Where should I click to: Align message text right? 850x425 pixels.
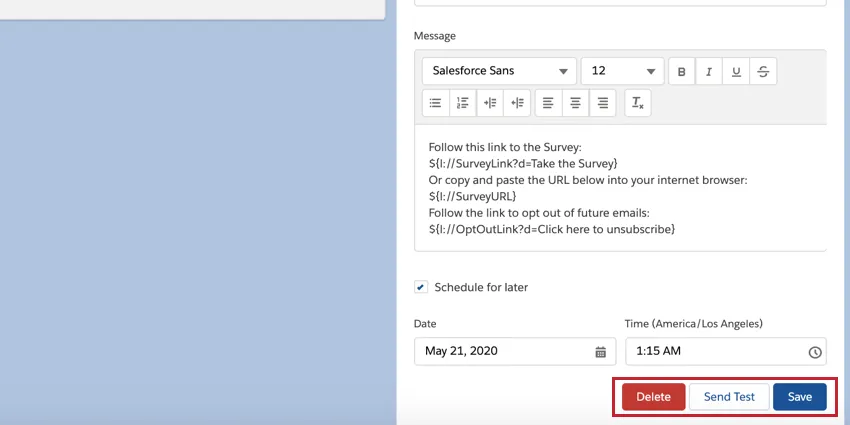[x=602, y=102]
